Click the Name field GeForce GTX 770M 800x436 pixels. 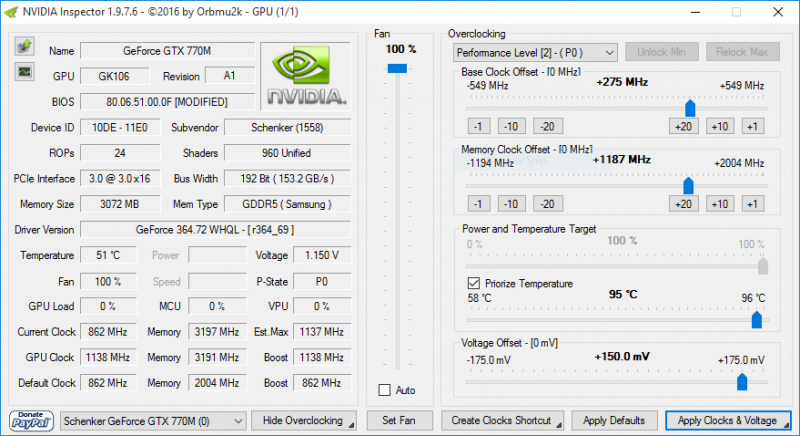(x=167, y=51)
